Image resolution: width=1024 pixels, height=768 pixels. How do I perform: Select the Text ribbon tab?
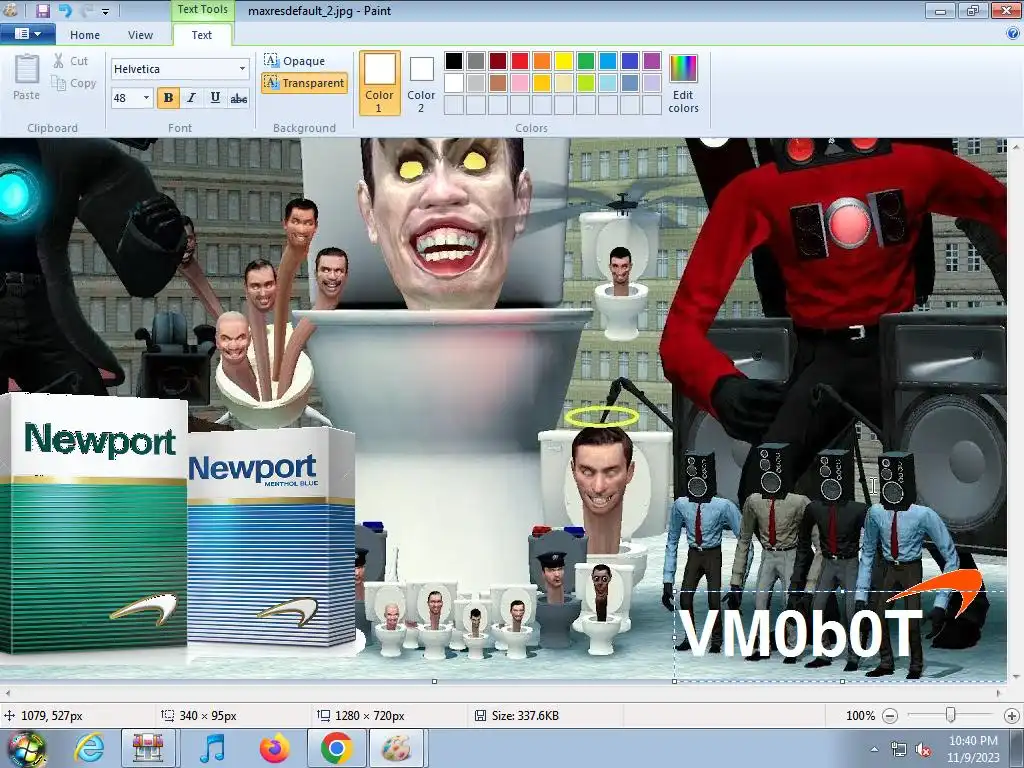point(201,35)
